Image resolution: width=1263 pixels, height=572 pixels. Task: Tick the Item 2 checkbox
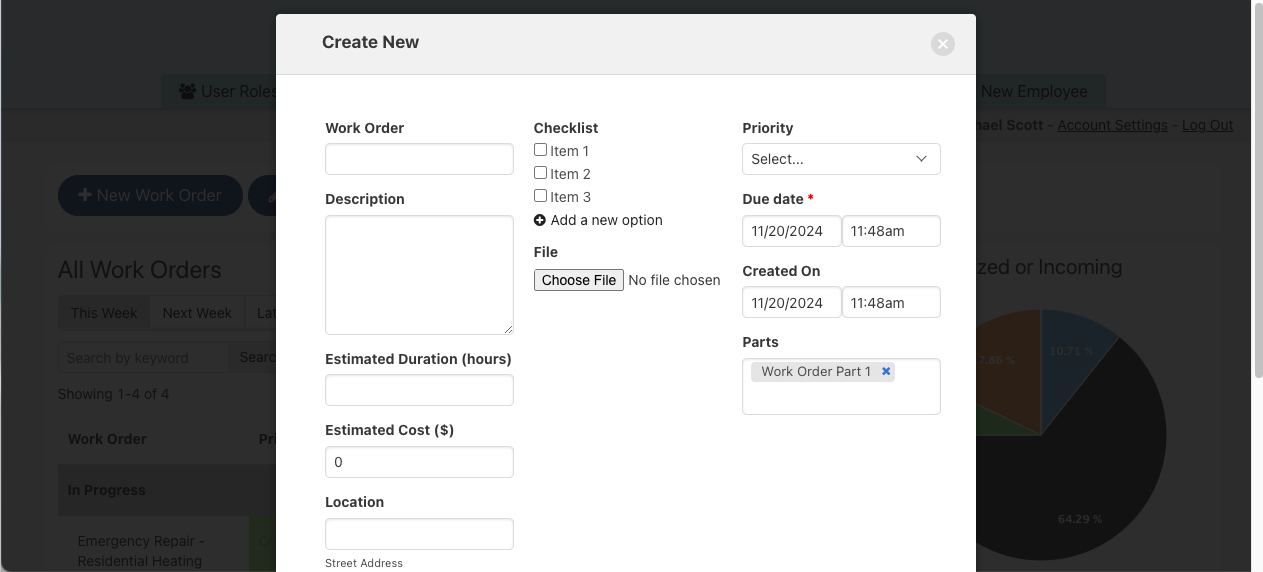[540, 173]
